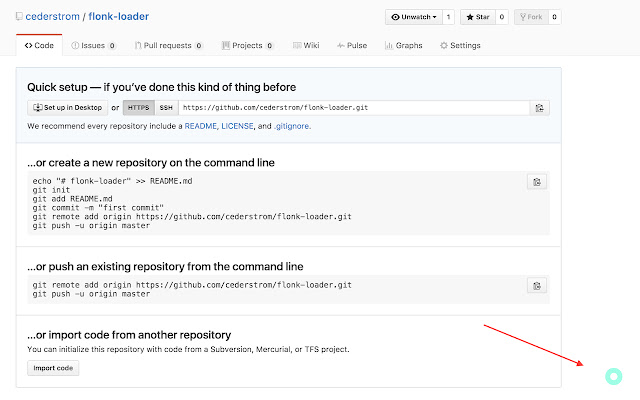
Task: Copy the push existing repository commands
Action: [537, 286]
